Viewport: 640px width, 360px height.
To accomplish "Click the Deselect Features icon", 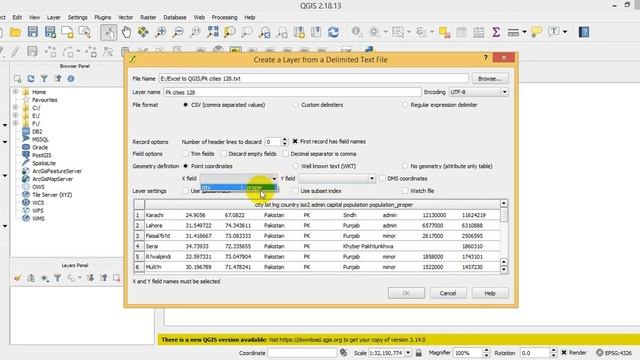I will click(x=444, y=32).
